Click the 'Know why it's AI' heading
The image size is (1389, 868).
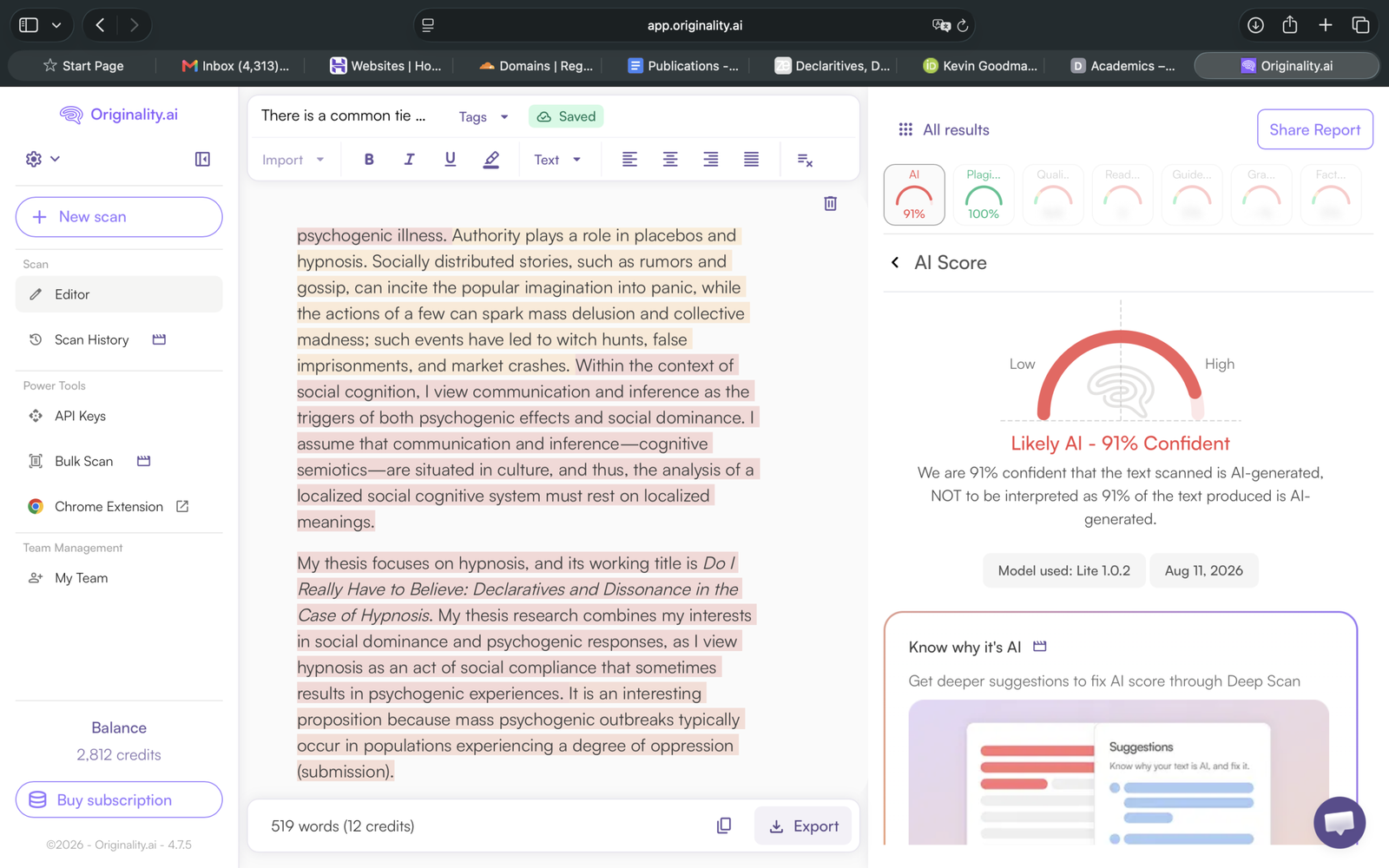(x=964, y=647)
